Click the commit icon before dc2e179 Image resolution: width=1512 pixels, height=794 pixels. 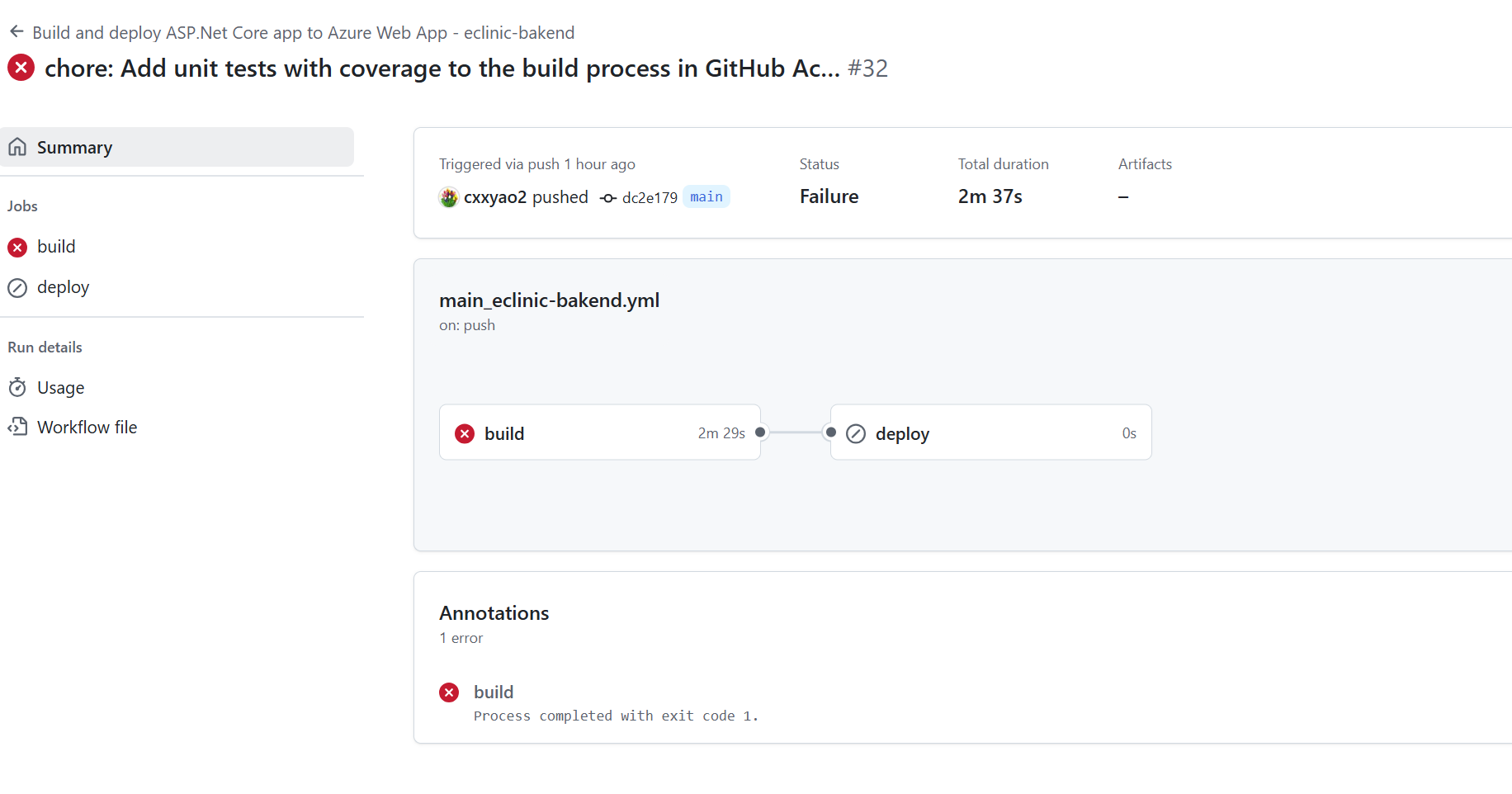(x=608, y=198)
